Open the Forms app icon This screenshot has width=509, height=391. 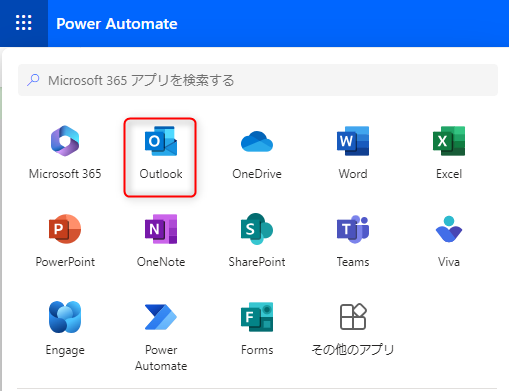[x=257, y=317]
